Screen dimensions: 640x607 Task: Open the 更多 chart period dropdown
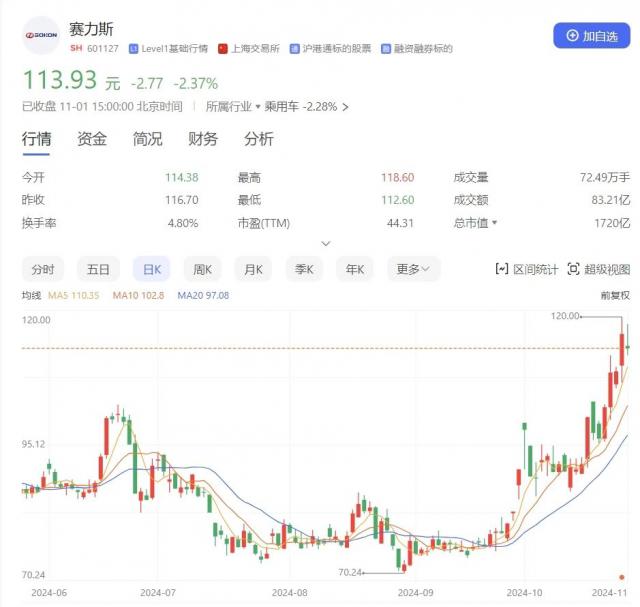[x=413, y=269]
